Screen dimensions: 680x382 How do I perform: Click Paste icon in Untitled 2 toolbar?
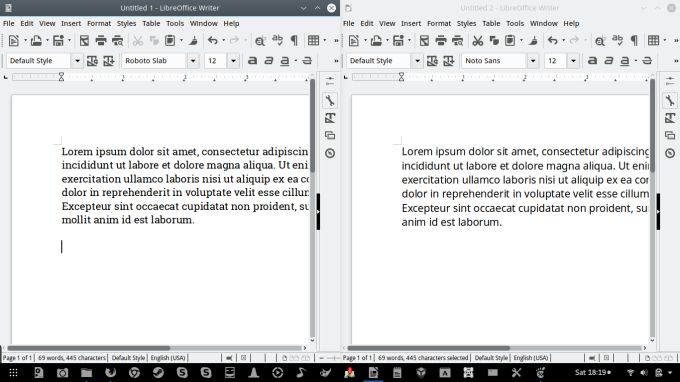[510, 41]
